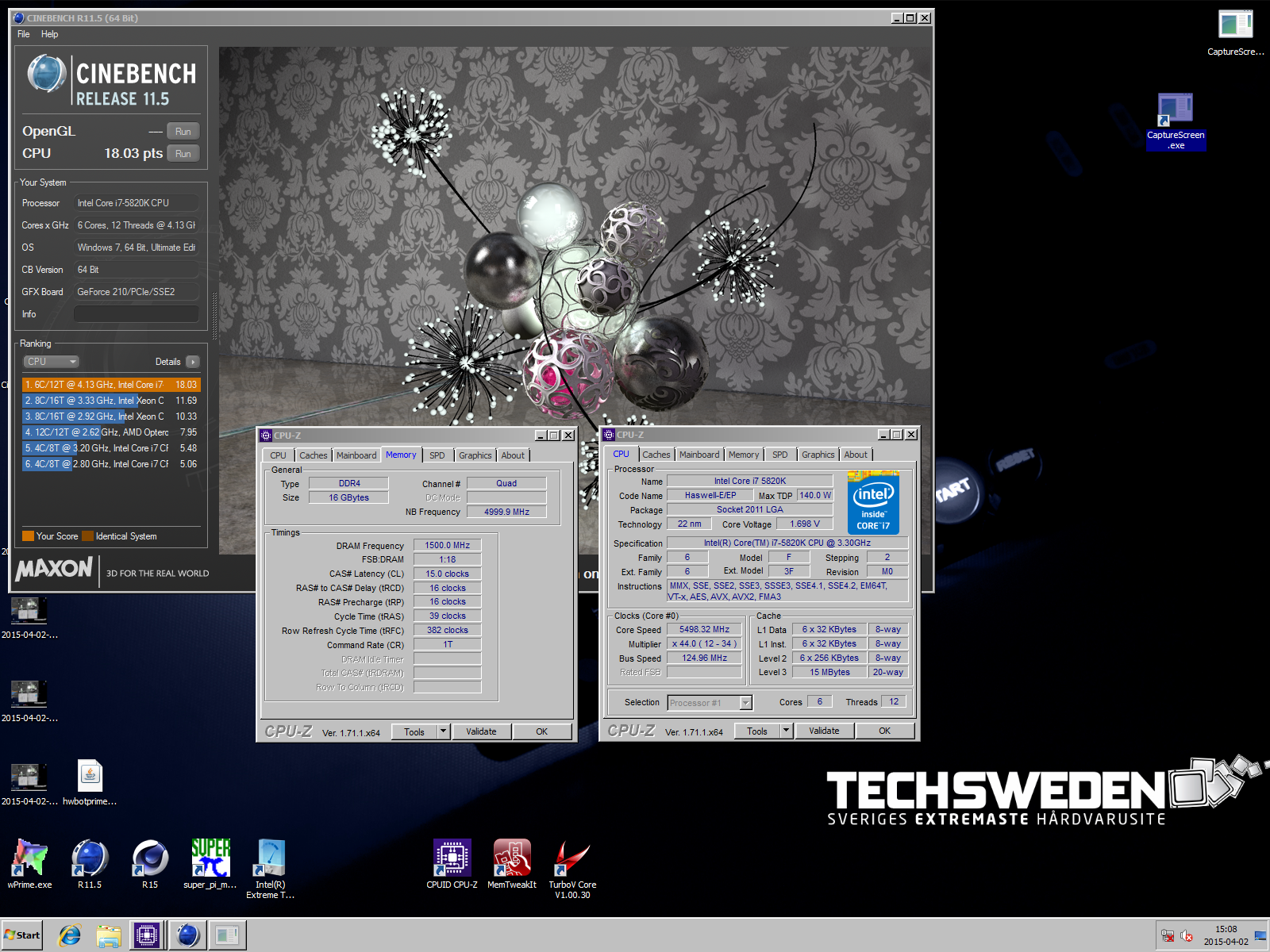The height and width of the screenshot is (952, 1270).
Task: Open MemTweakIt desktop shortcut
Action: pyautogui.click(x=512, y=863)
